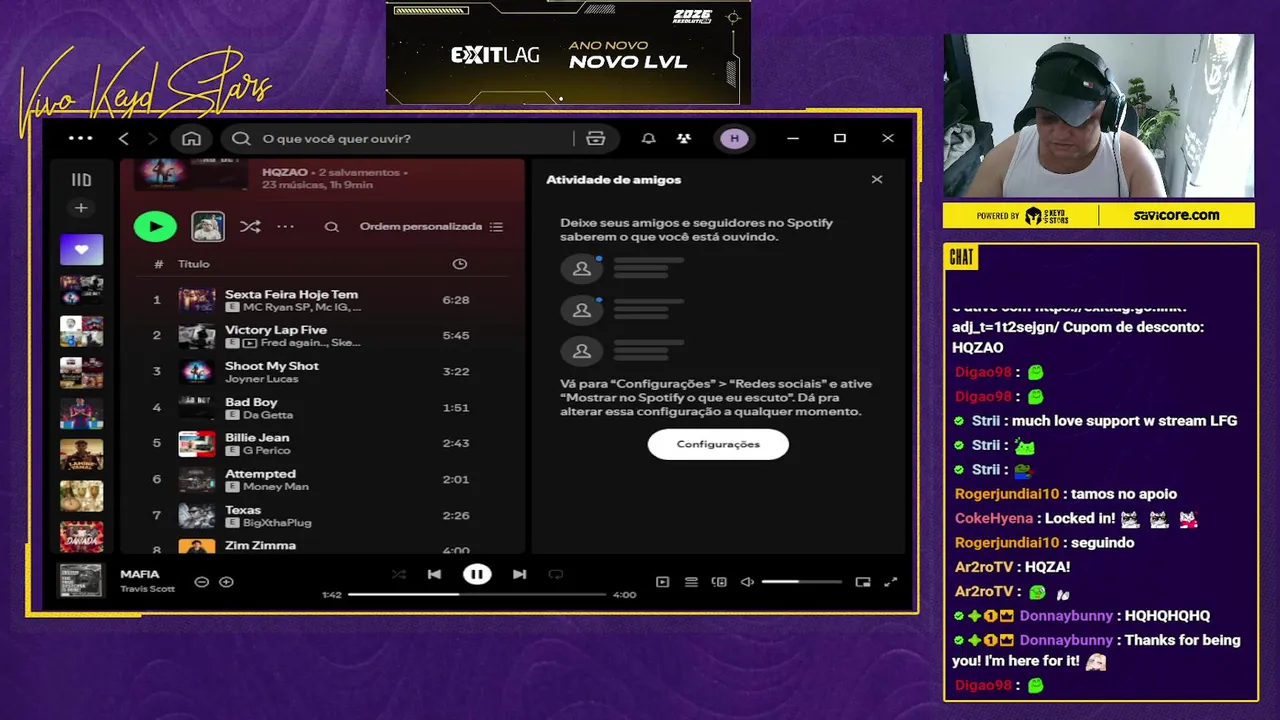Add MAFIA to a playlist with the plus circle
Viewport: 1280px width, 720px height.
[x=226, y=582]
